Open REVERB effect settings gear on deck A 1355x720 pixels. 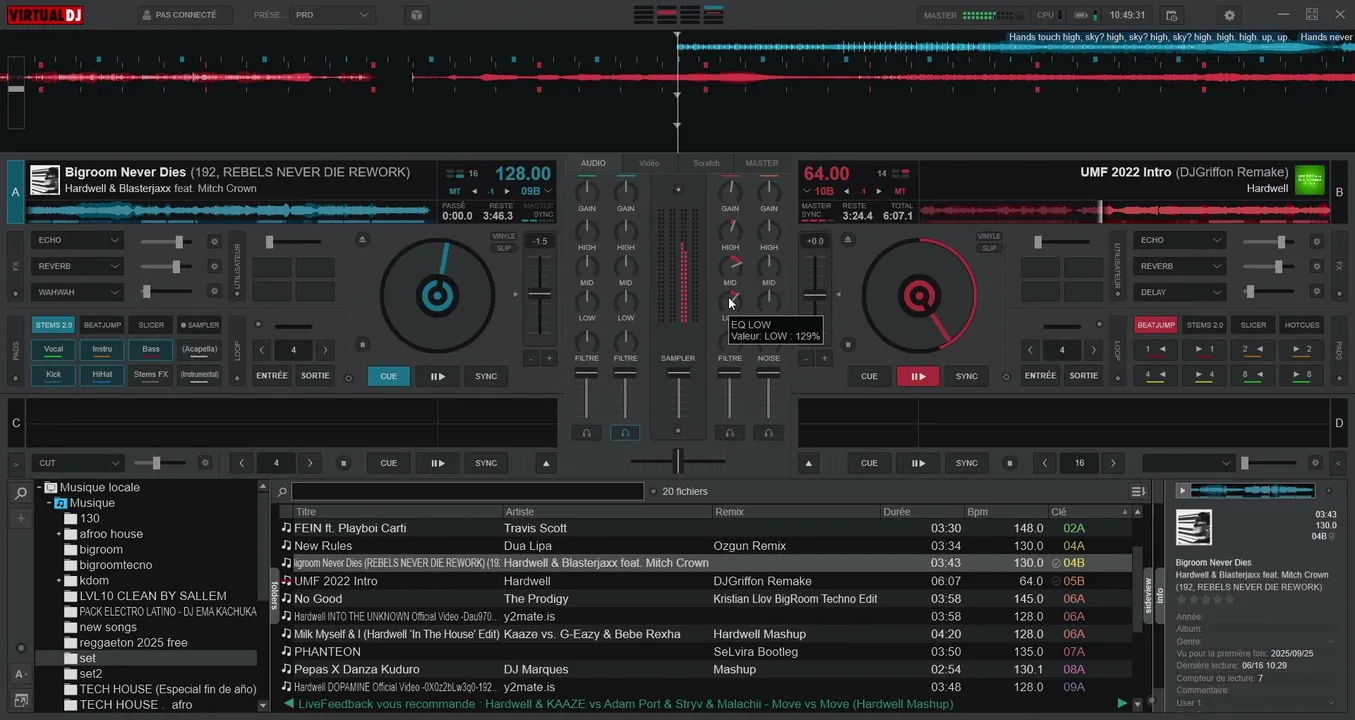coord(213,266)
